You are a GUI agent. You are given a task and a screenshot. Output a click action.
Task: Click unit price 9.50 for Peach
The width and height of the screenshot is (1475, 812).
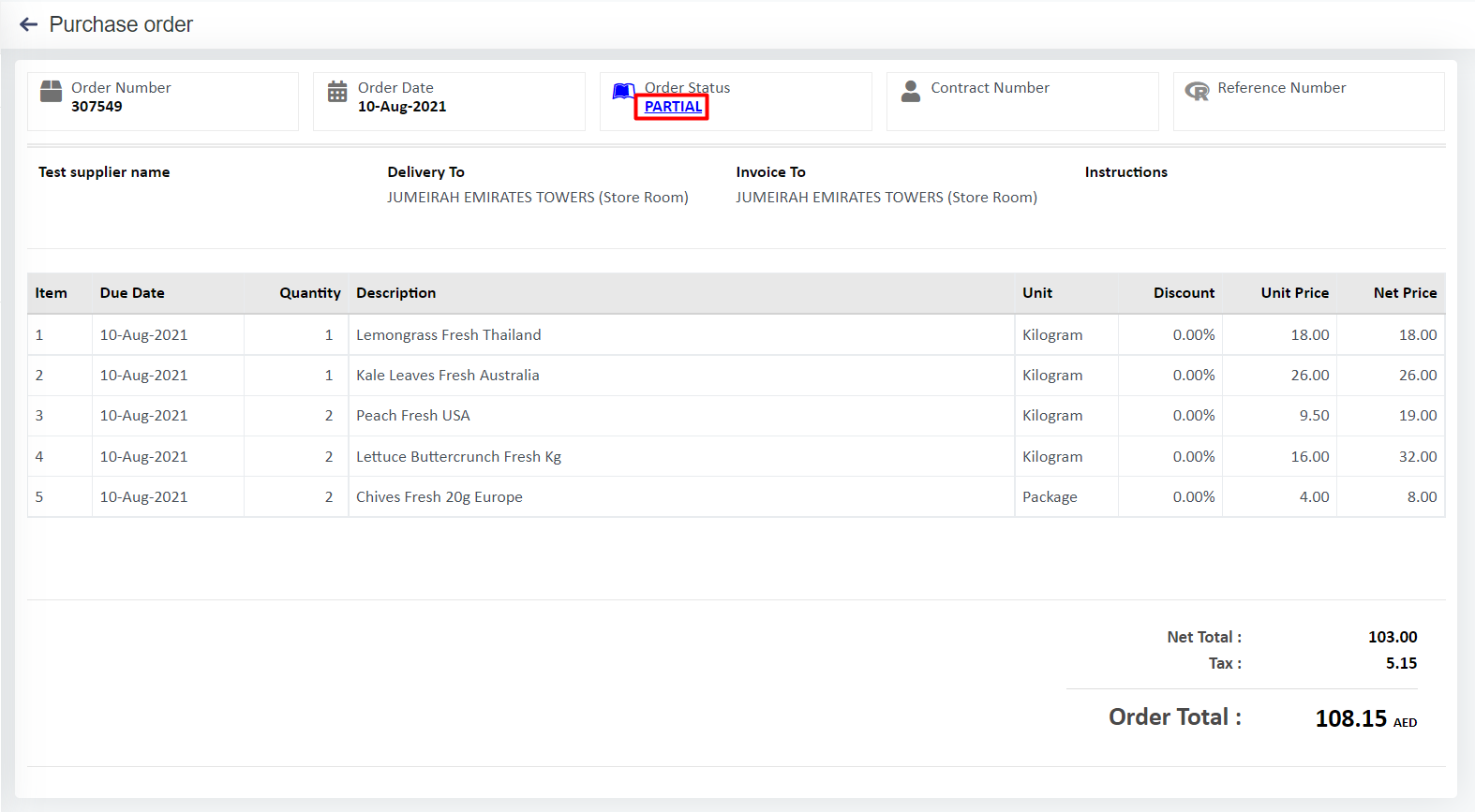1314,416
